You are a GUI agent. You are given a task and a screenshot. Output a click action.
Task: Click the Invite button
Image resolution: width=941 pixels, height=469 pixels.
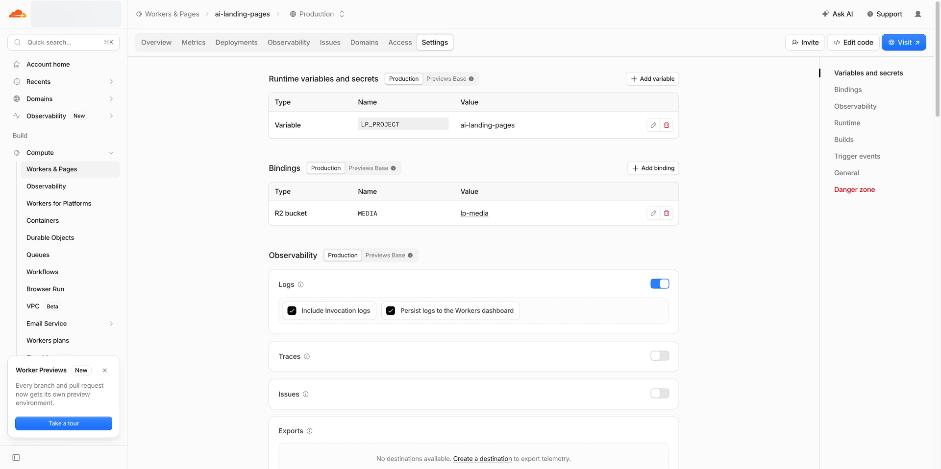click(805, 43)
